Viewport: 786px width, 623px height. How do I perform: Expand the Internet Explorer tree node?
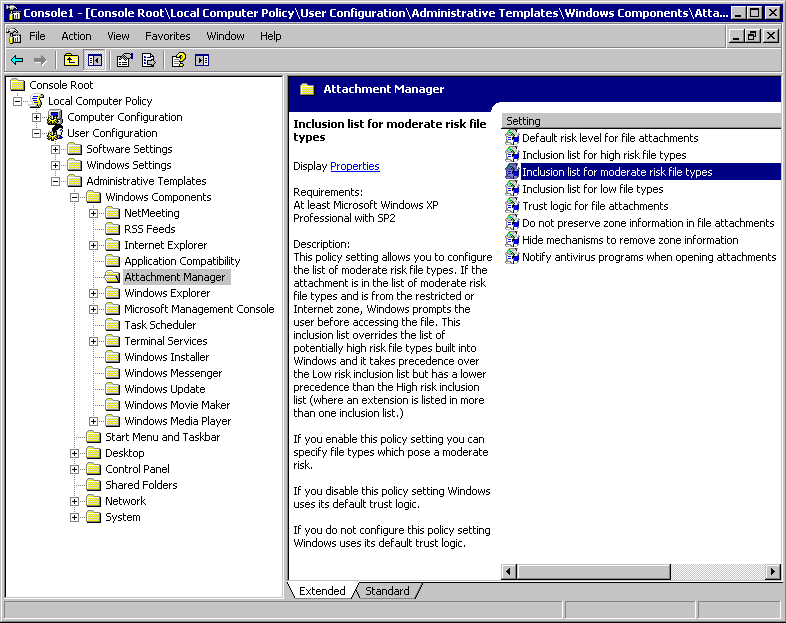(x=94, y=245)
